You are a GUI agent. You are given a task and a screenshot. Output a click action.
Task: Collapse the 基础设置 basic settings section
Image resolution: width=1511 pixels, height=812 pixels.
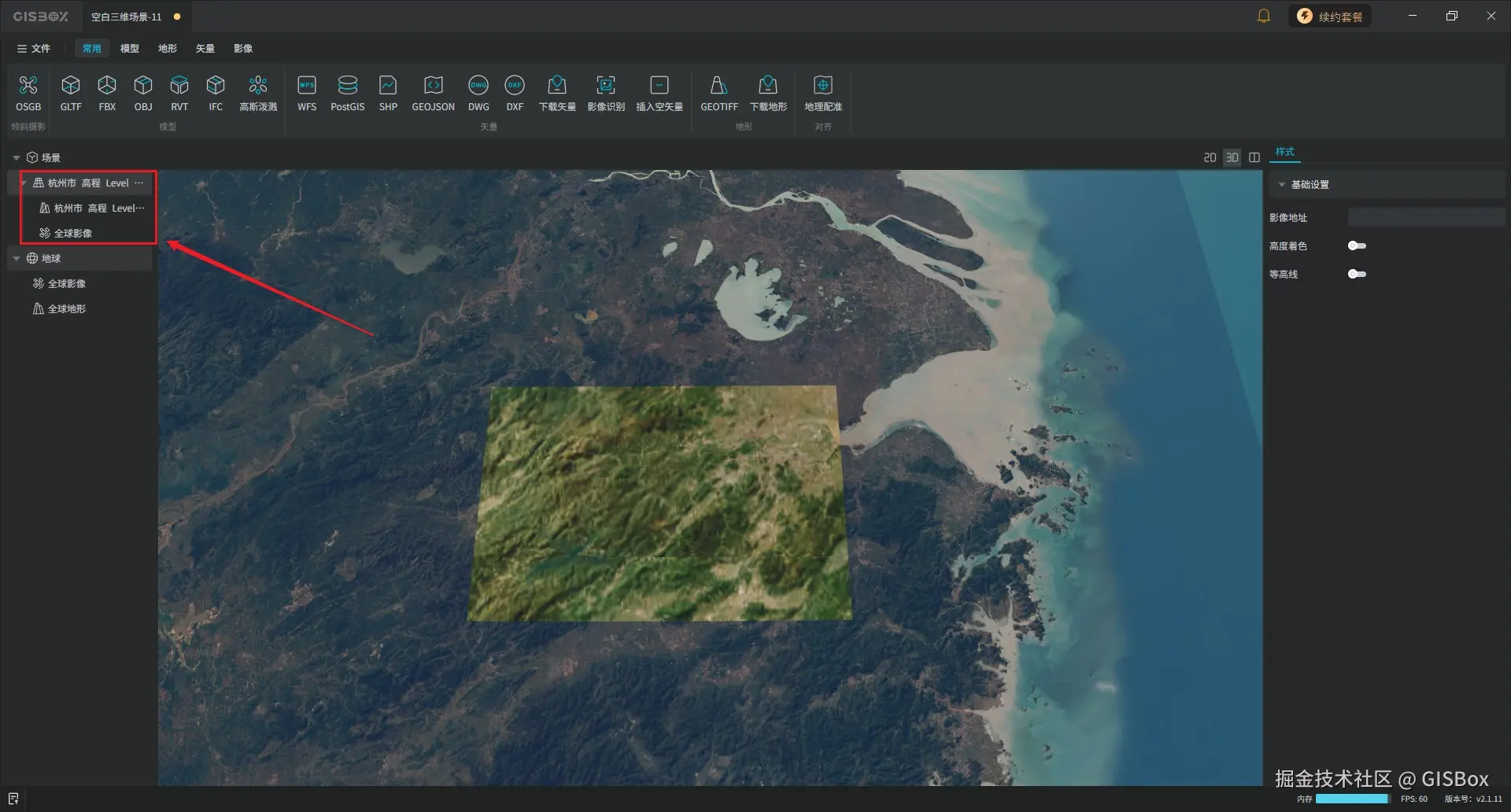click(1282, 184)
